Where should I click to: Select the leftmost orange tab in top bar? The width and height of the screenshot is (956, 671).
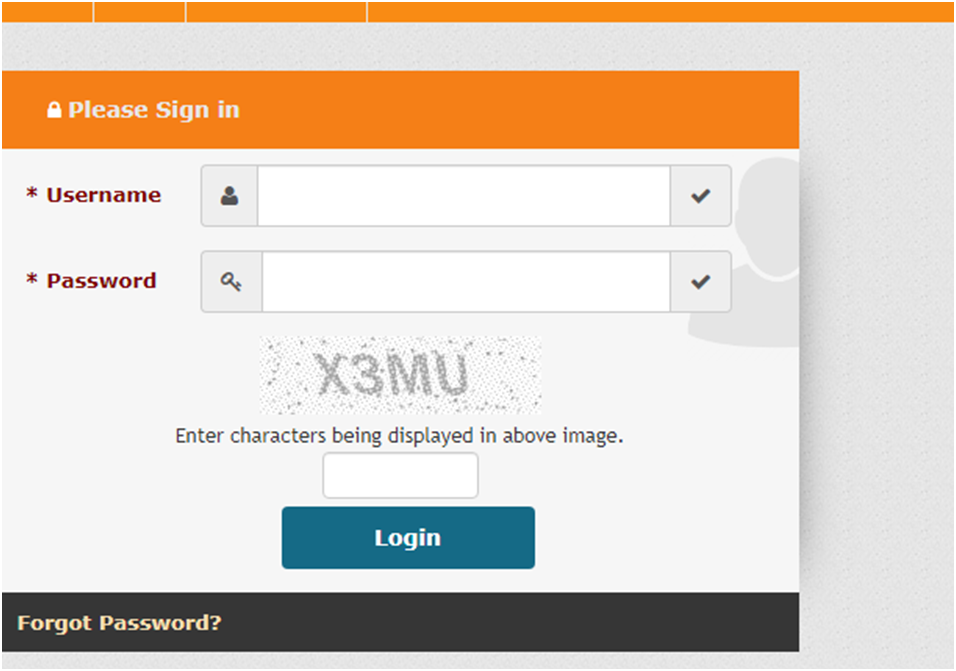tap(47, 12)
